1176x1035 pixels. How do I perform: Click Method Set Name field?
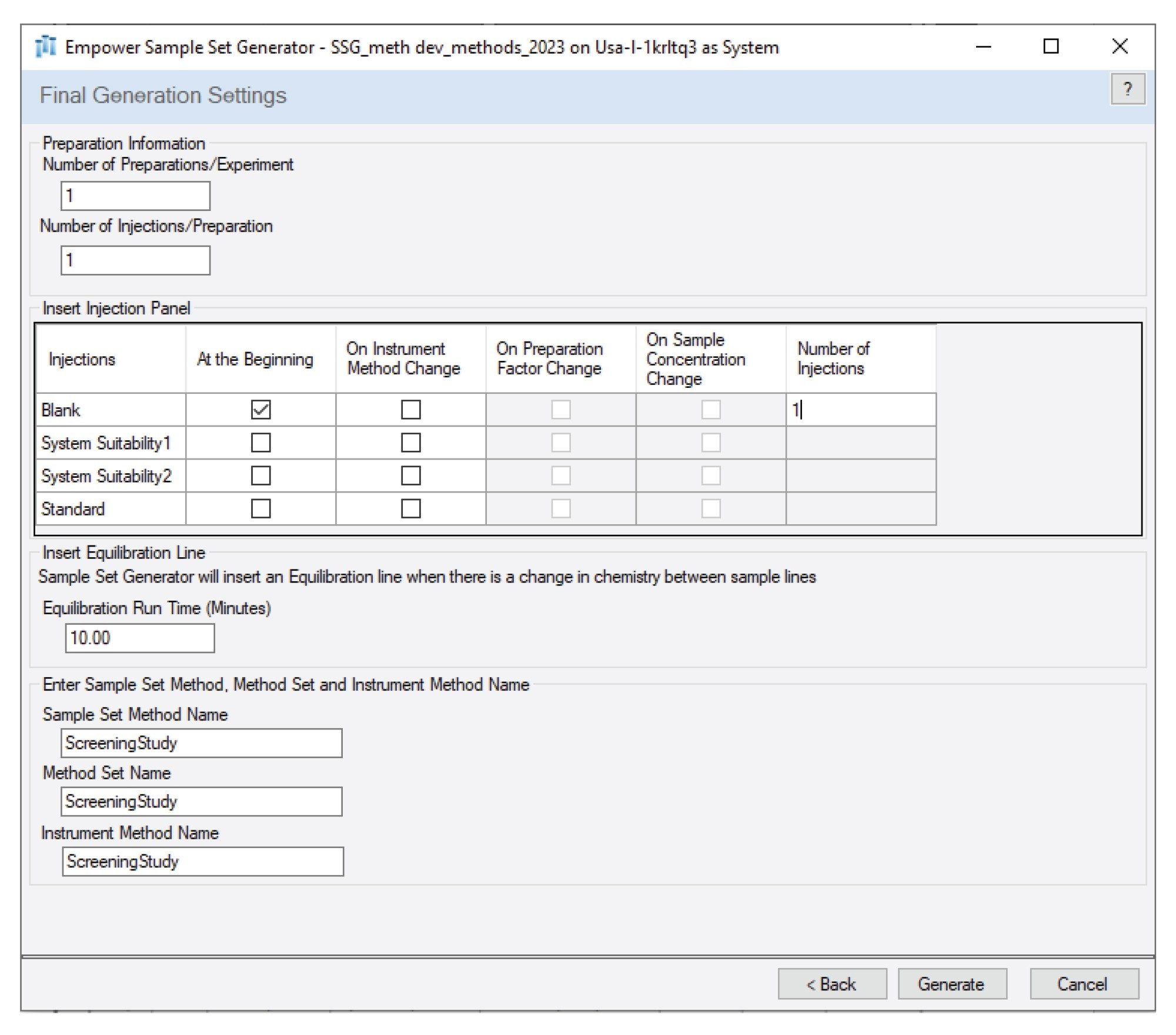(x=201, y=802)
